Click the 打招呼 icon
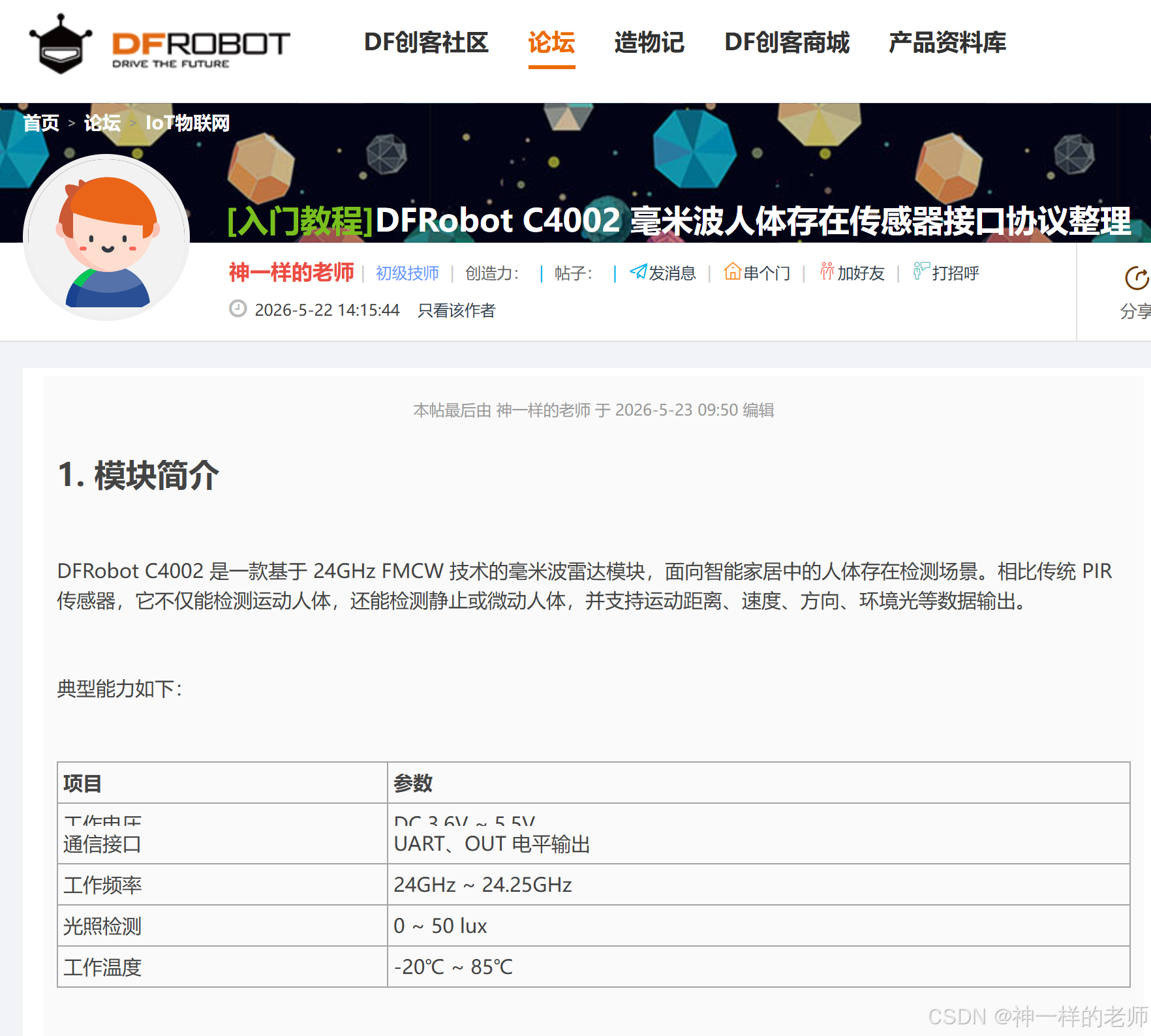Viewport: 1151px width, 1036px height. [x=921, y=271]
